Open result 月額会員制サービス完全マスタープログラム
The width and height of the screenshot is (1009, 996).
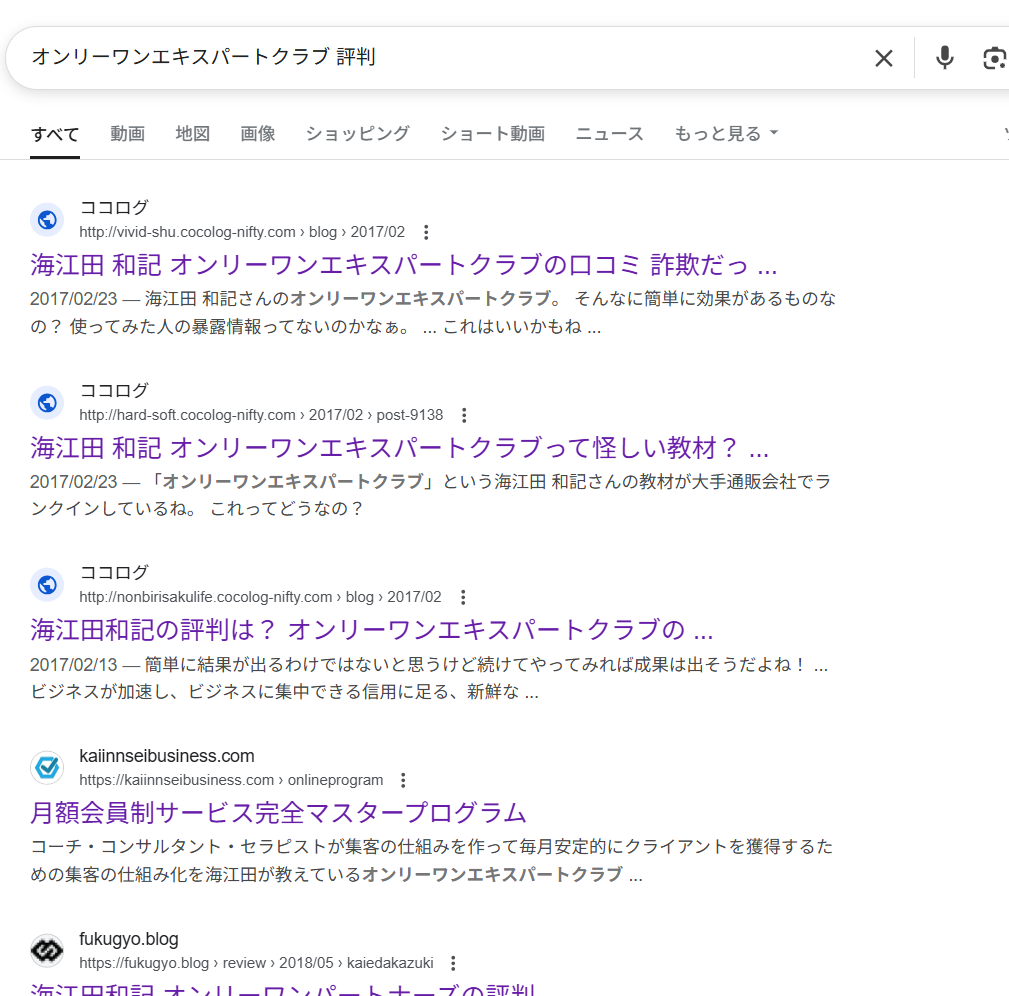[x=278, y=813]
